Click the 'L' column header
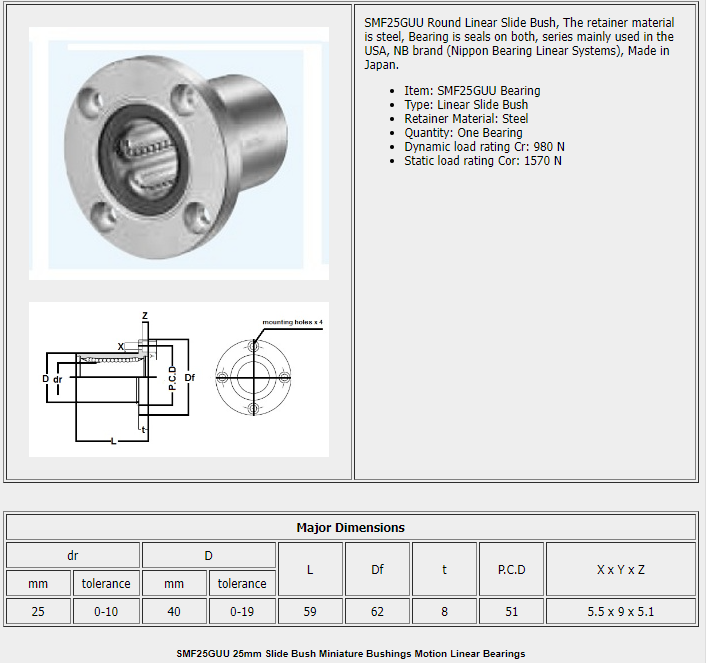This screenshot has height=663, width=710. [x=310, y=570]
